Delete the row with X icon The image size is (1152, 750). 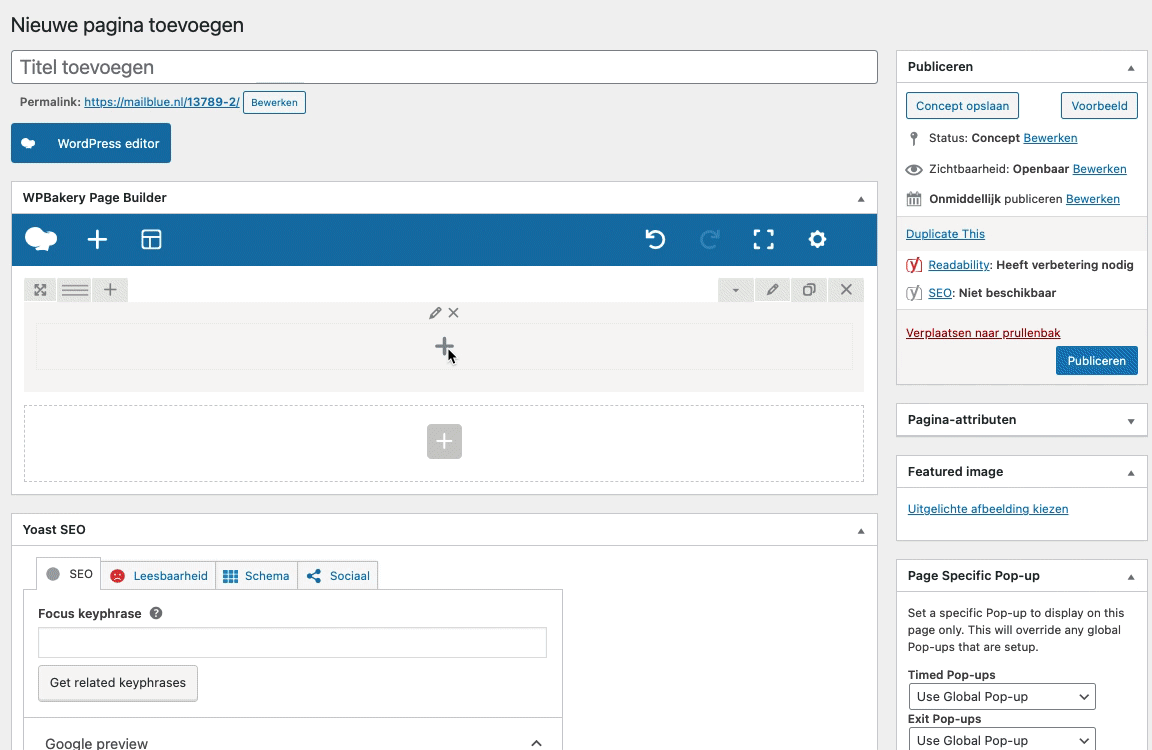click(x=846, y=290)
